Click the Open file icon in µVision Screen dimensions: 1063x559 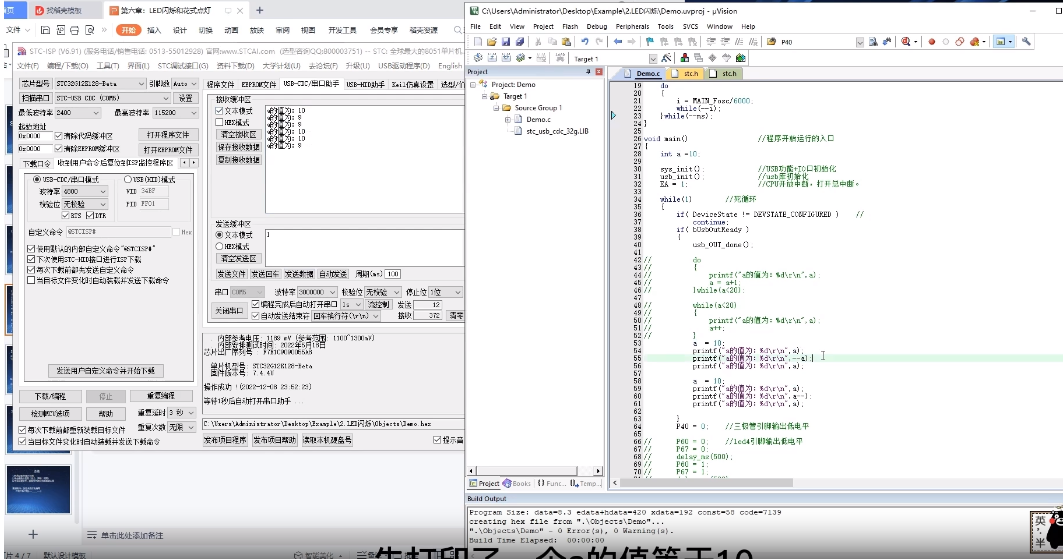492,42
